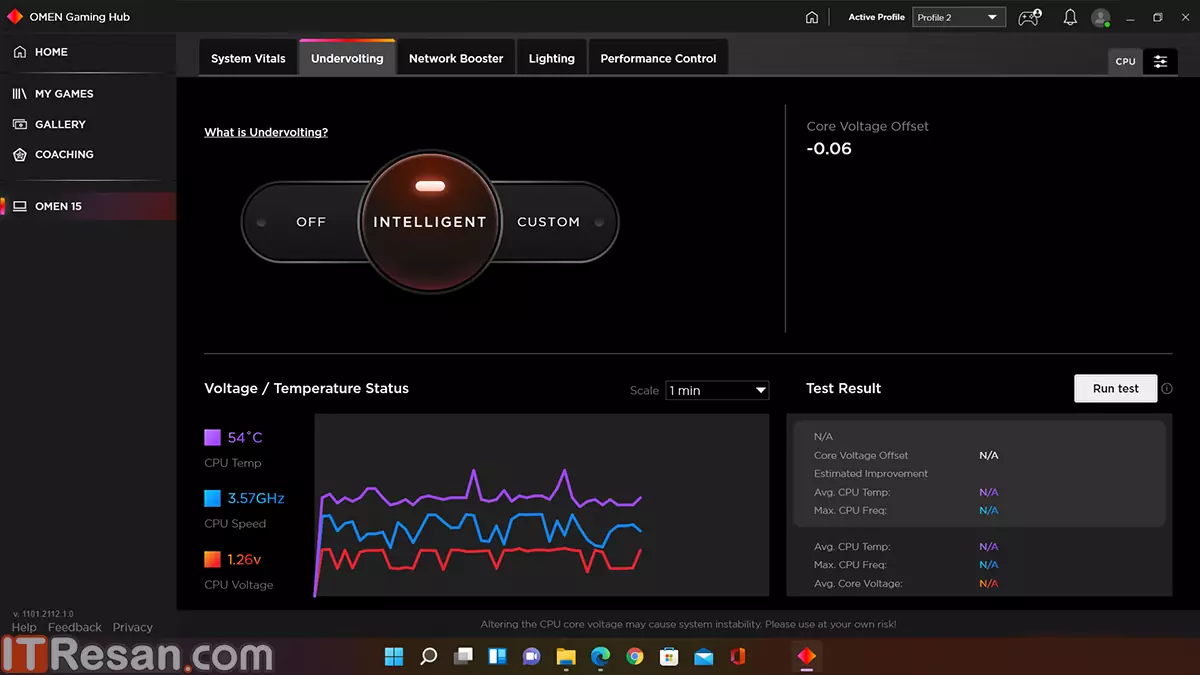This screenshot has height=675, width=1200.
Task: Launch Google Chrome from the taskbar
Action: [634, 656]
